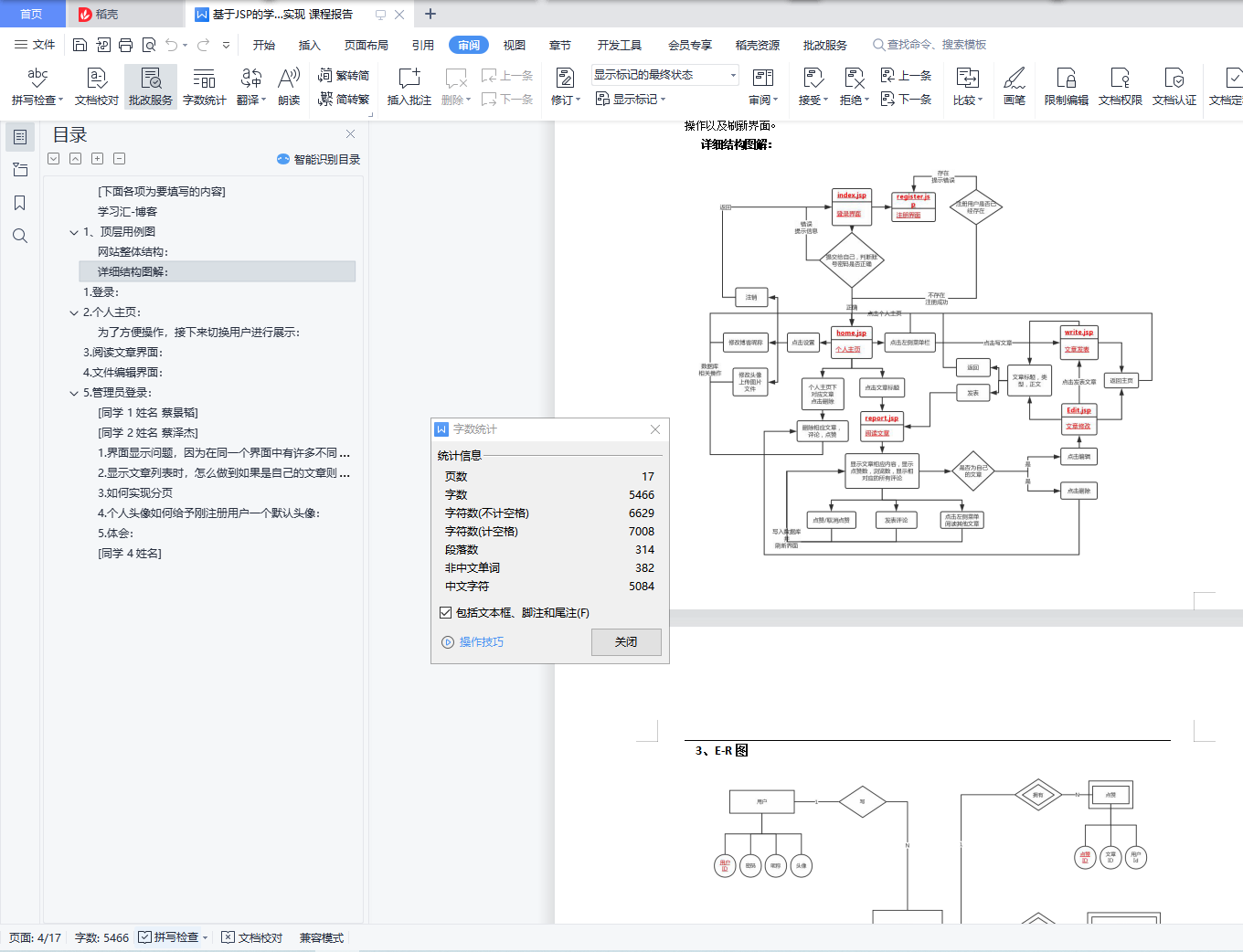Open 接受 dropdown arrow
The image size is (1243, 952).
(x=826, y=100)
